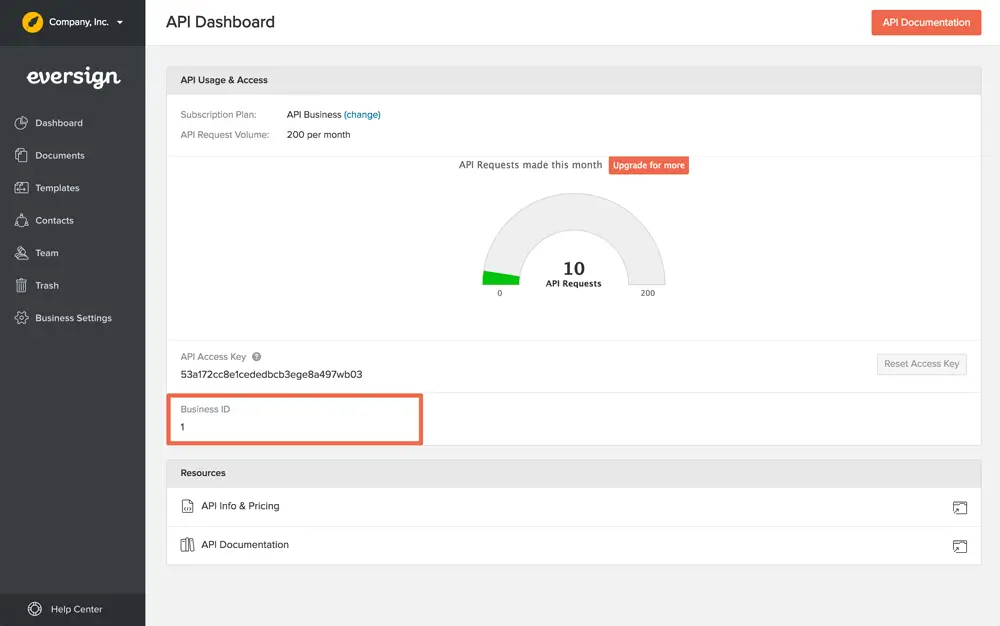Select the Business ID value 1

(182, 427)
